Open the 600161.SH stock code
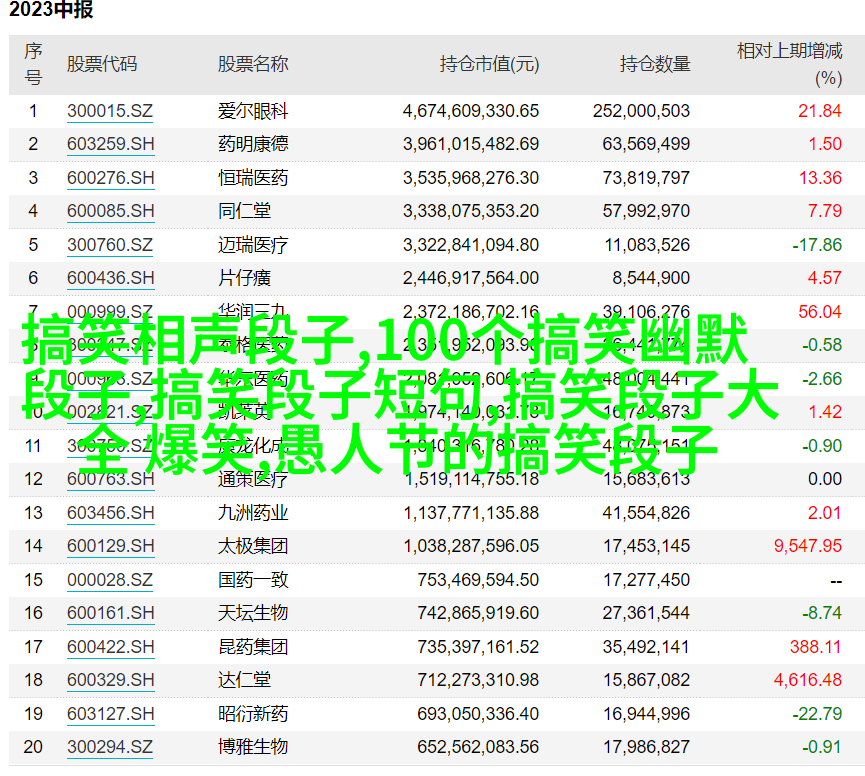The height and width of the screenshot is (776, 865). click(x=111, y=613)
